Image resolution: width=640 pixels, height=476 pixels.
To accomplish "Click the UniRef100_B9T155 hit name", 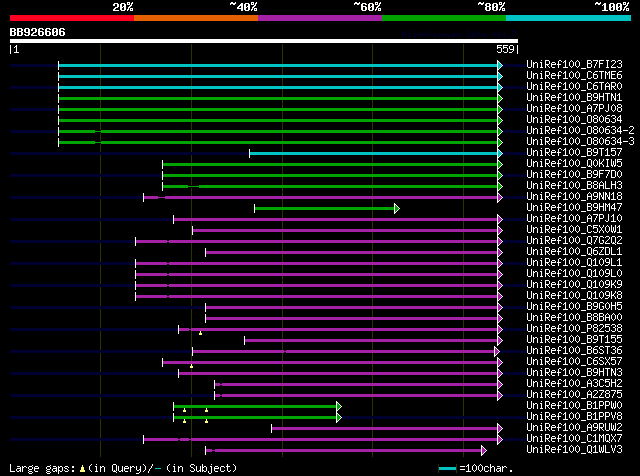I will pos(574,340).
